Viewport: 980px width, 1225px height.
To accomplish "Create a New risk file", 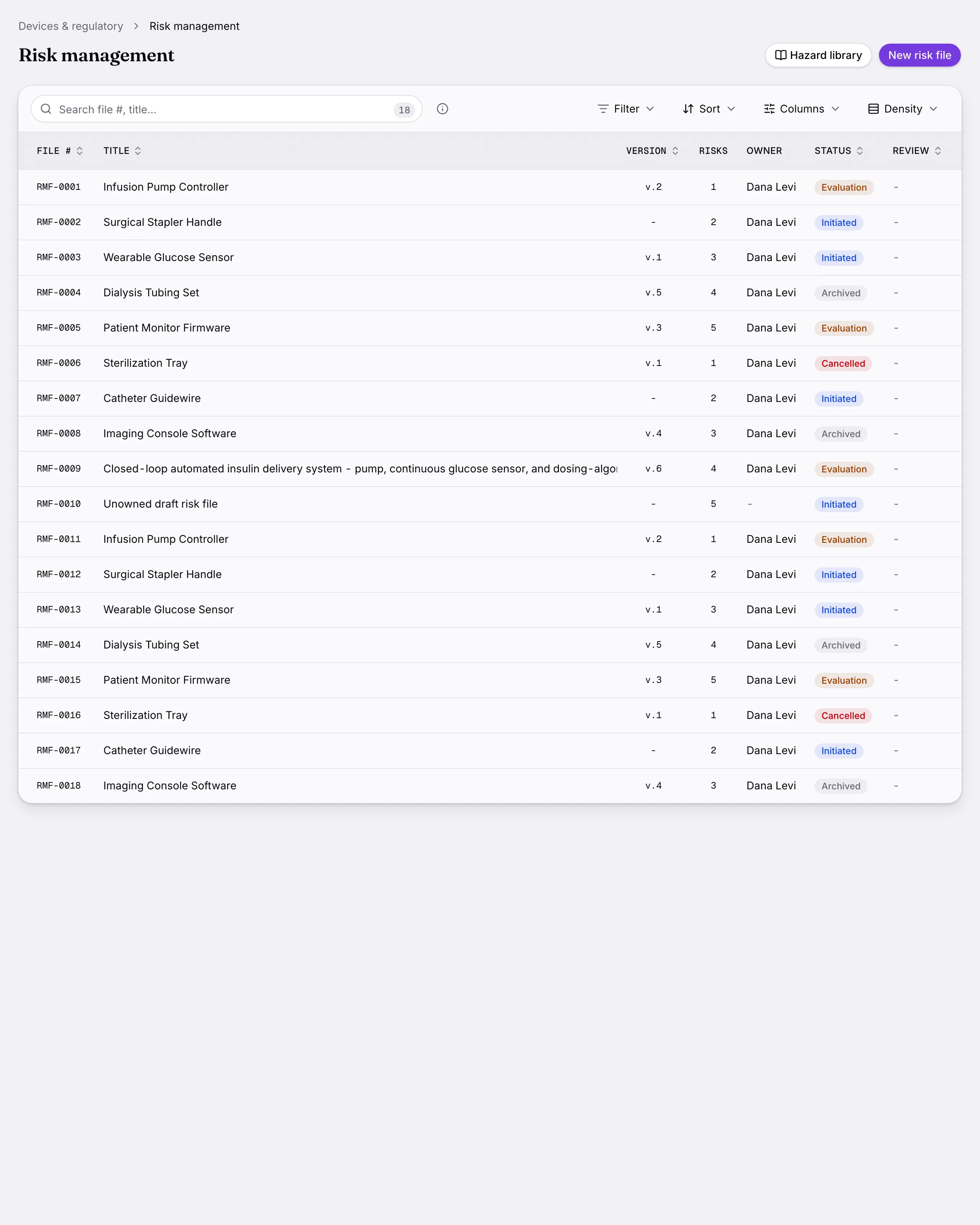I will (x=919, y=55).
